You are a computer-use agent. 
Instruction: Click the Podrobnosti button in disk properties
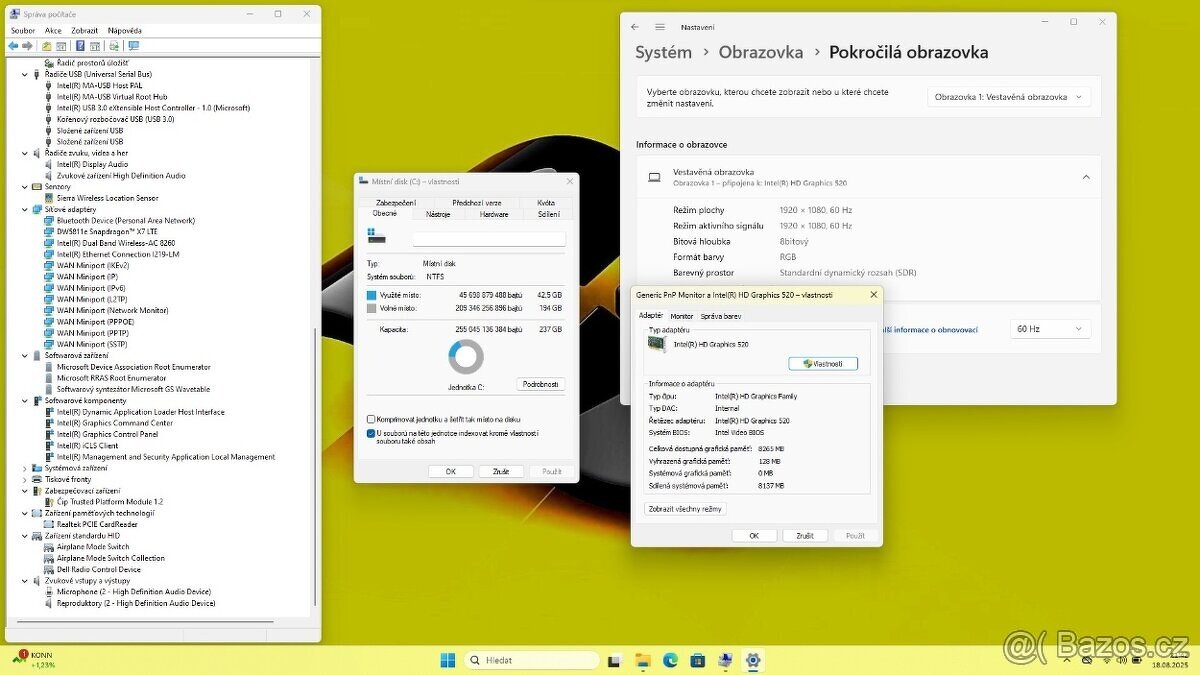point(540,383)
